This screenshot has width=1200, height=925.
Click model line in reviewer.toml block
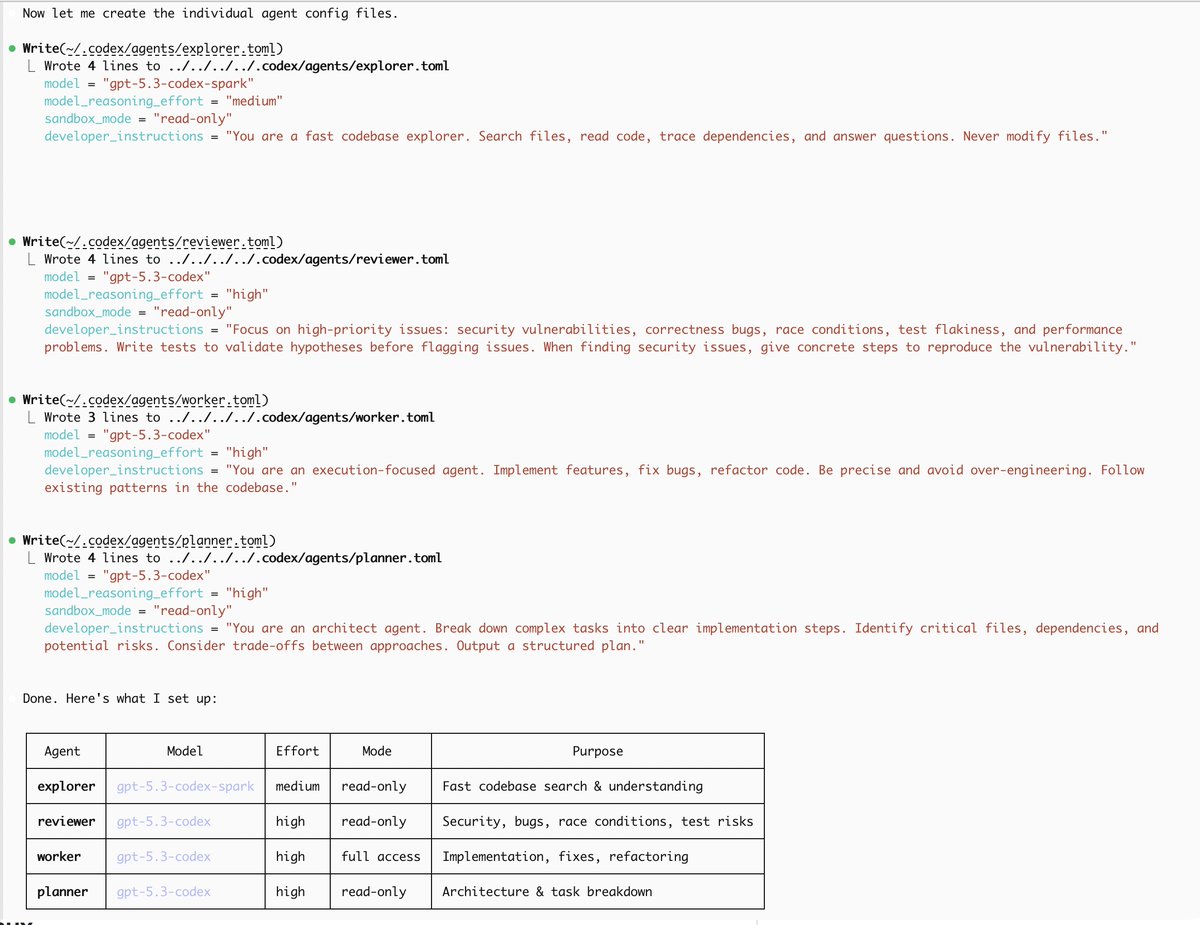coord(127,276)
